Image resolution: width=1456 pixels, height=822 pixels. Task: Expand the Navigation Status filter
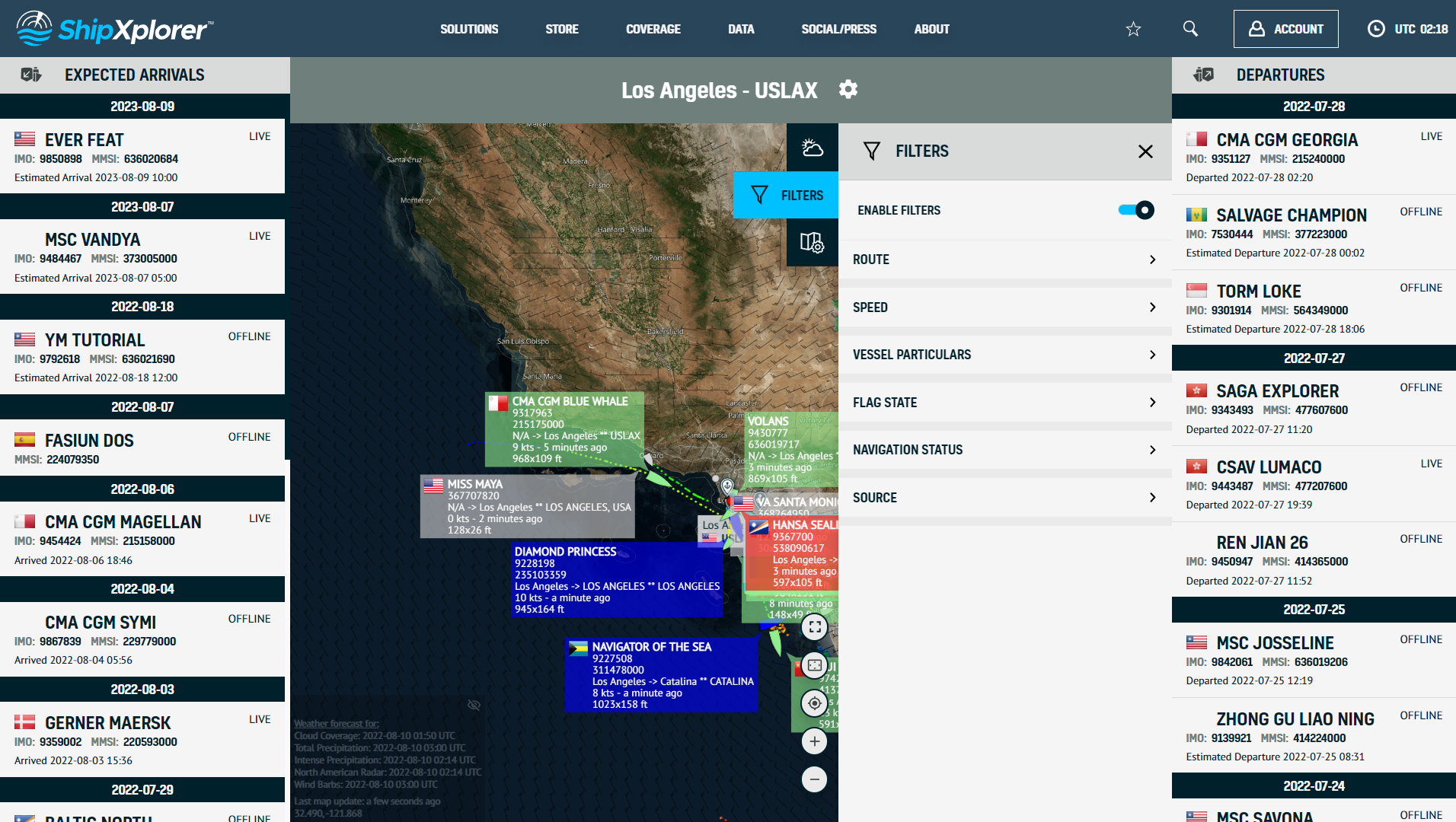(x=1004, y=450)
